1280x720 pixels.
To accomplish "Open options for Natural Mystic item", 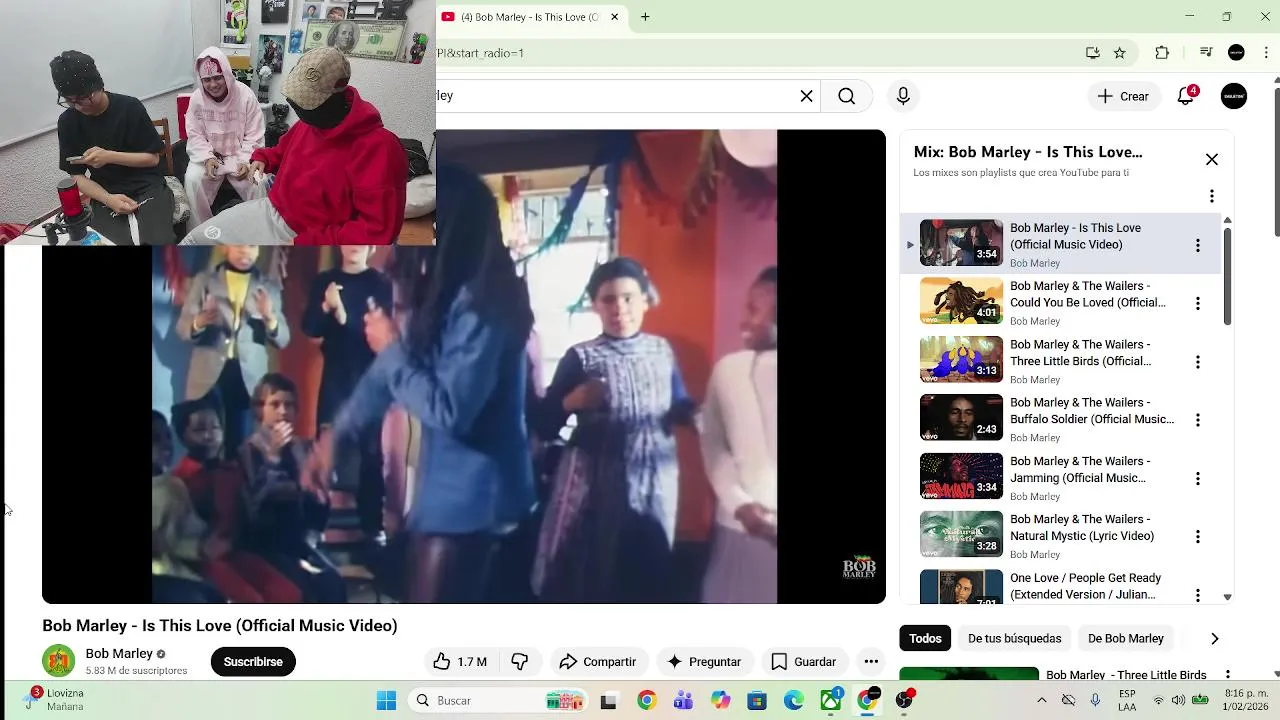I will 1198,537.
